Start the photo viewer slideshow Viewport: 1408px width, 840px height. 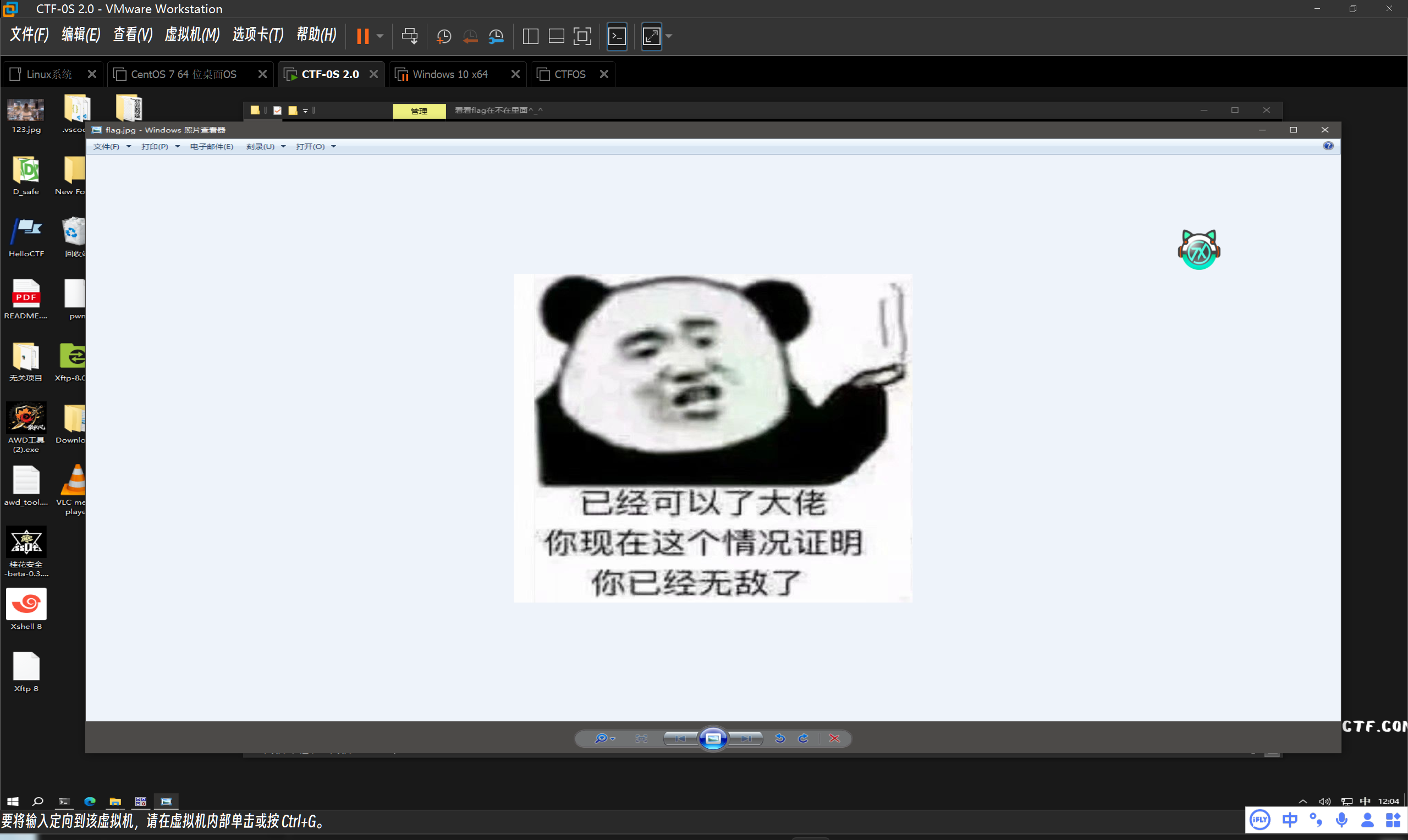pos(713,738)
